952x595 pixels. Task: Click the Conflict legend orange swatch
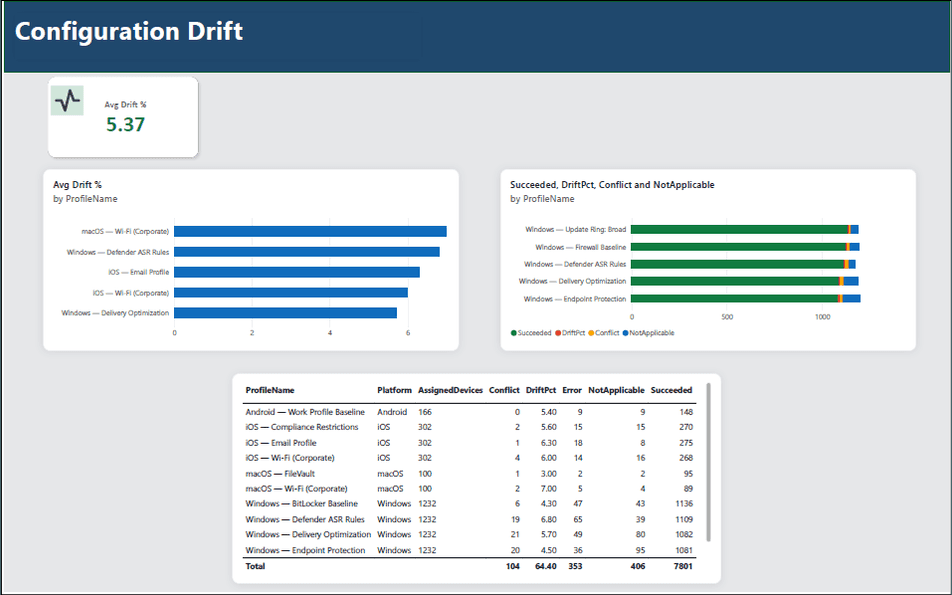(591, 333)
